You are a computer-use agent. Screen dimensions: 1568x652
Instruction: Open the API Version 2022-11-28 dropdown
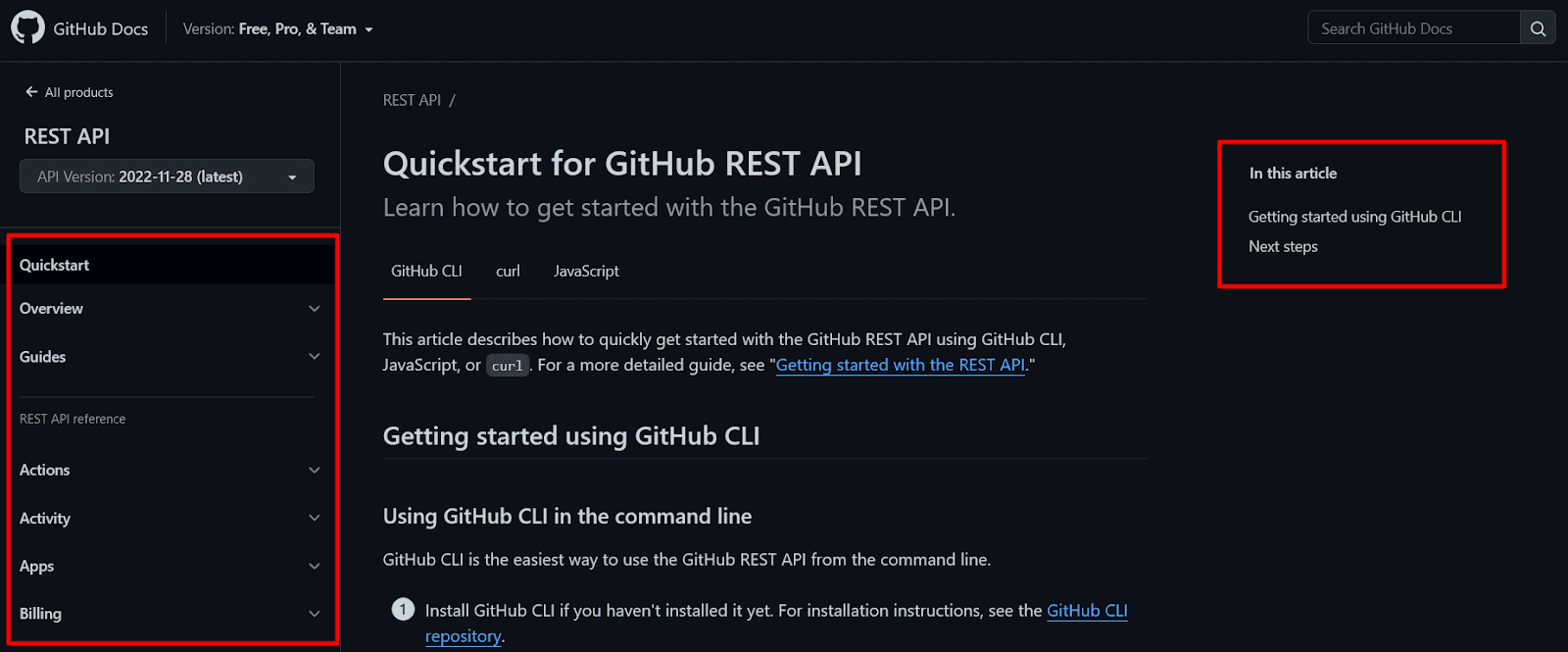pos(167,176)
